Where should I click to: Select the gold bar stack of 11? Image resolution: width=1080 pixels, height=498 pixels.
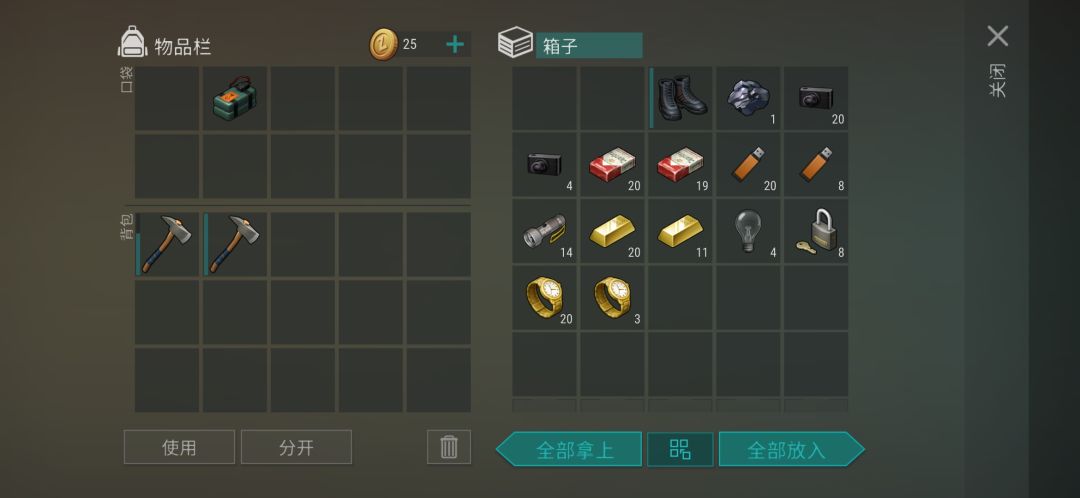(x=681, y=231)
